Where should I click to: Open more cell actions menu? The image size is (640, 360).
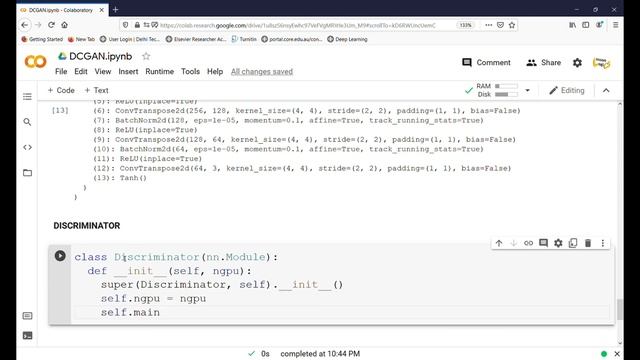[x=602, y=243]
